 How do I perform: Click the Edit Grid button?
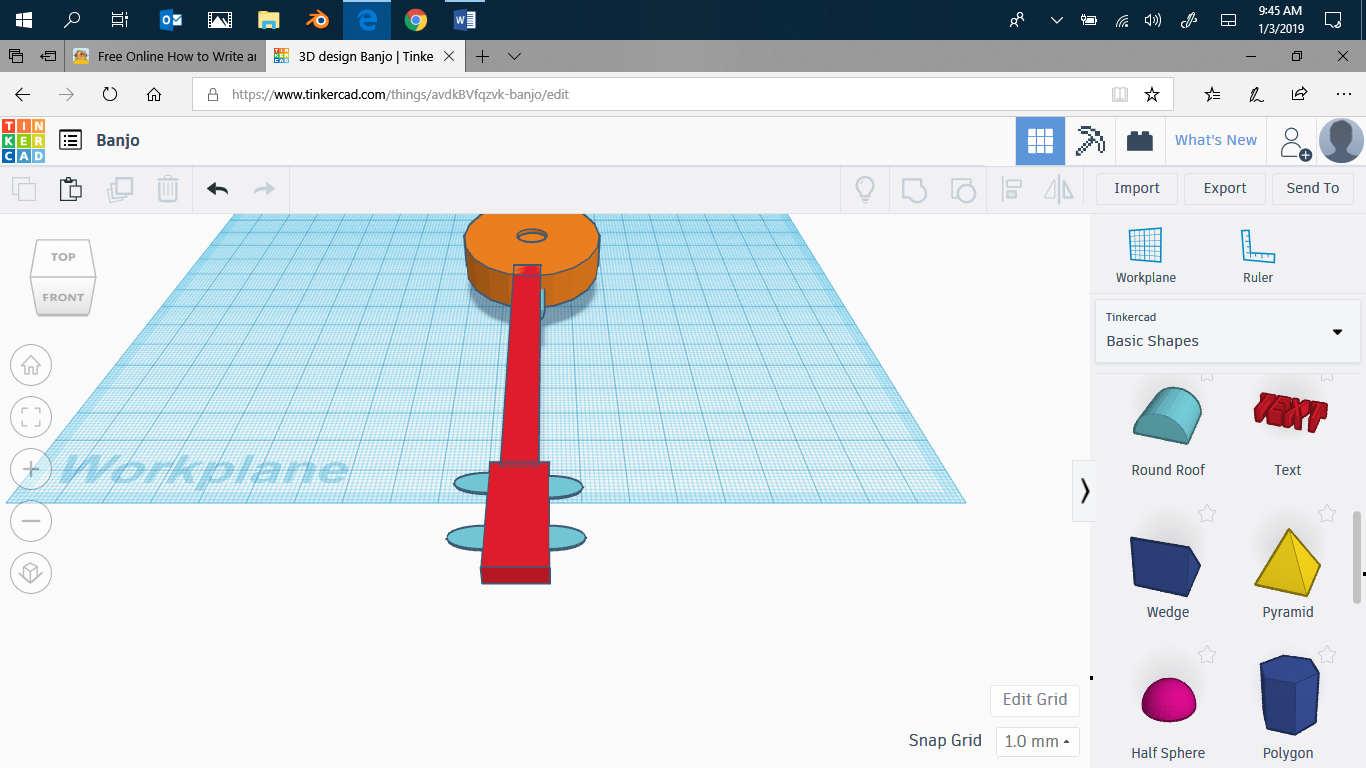[1035, 699]
